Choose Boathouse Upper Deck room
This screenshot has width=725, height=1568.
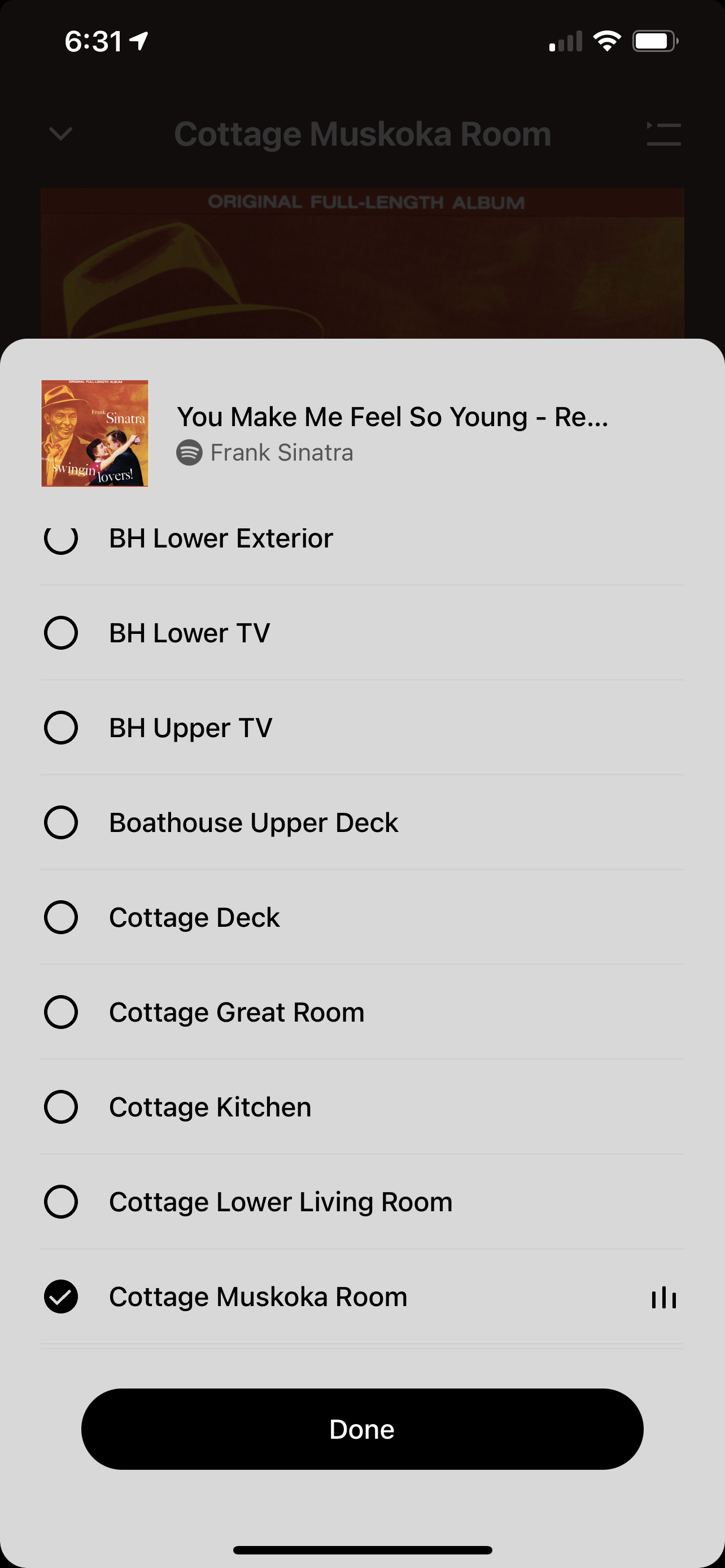[x=362, y=822]
